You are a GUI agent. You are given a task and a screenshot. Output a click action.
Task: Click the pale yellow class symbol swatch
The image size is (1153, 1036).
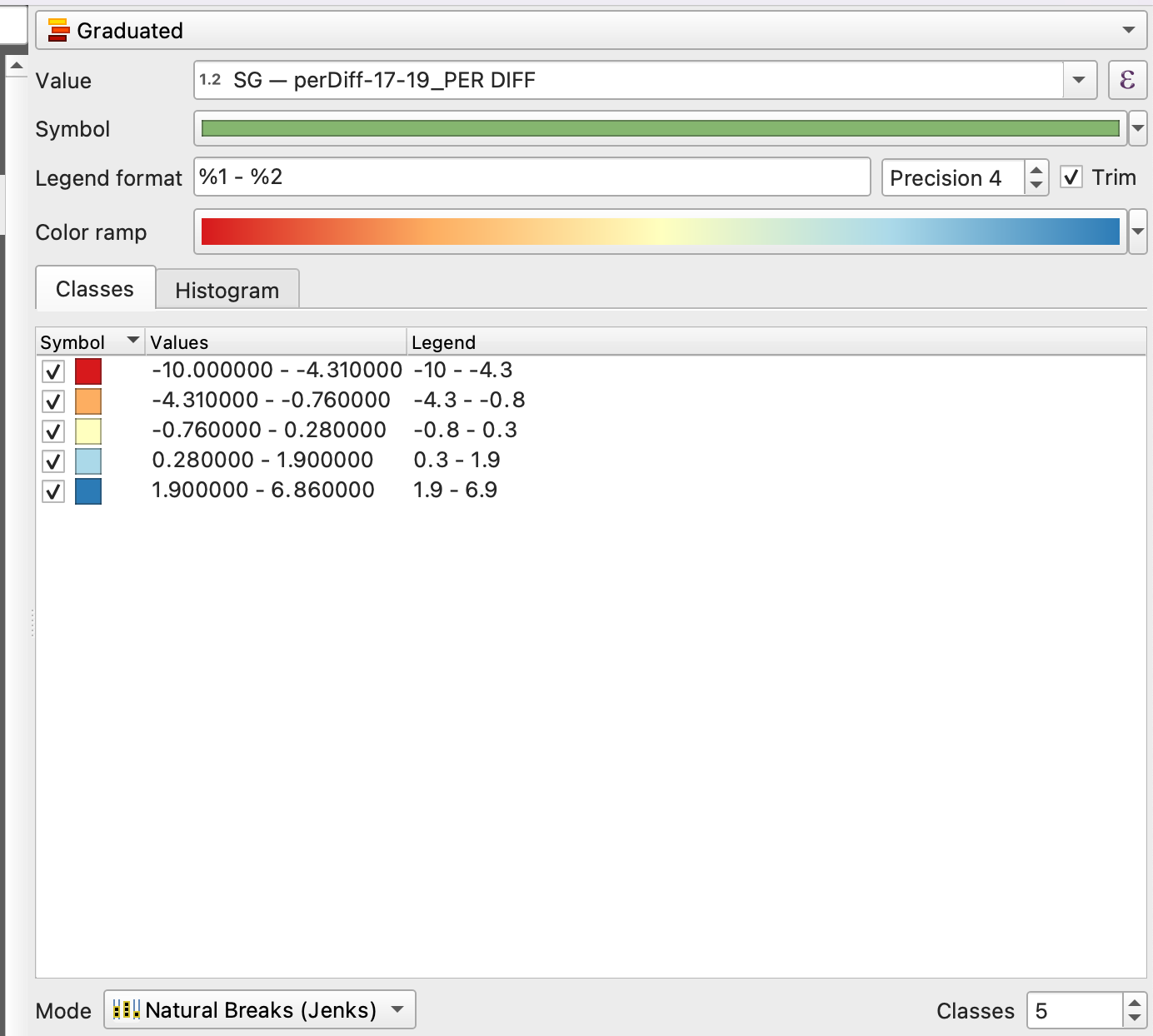[x=88, y=431]
